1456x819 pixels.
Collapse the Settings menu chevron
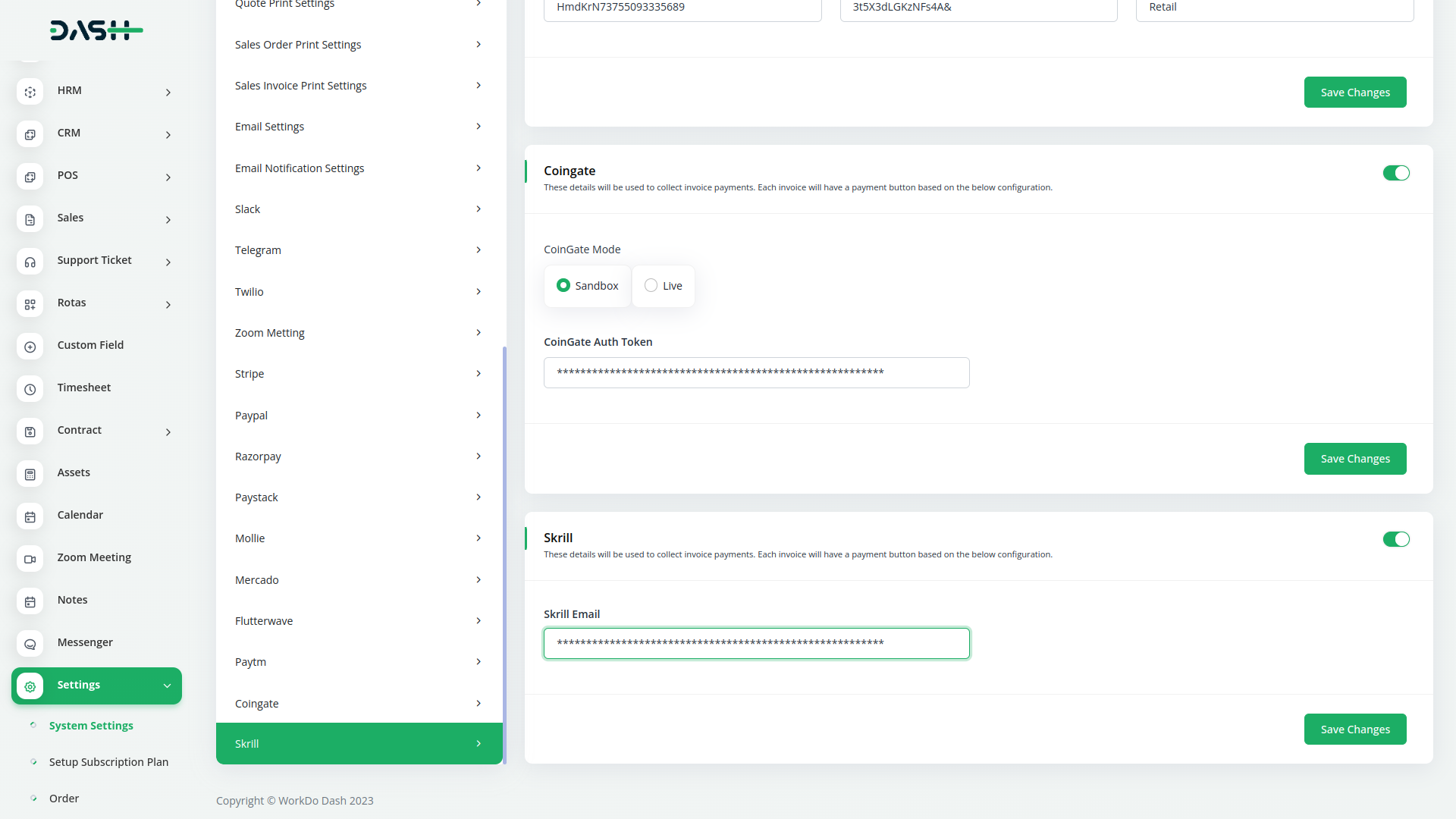coord(167,686)
